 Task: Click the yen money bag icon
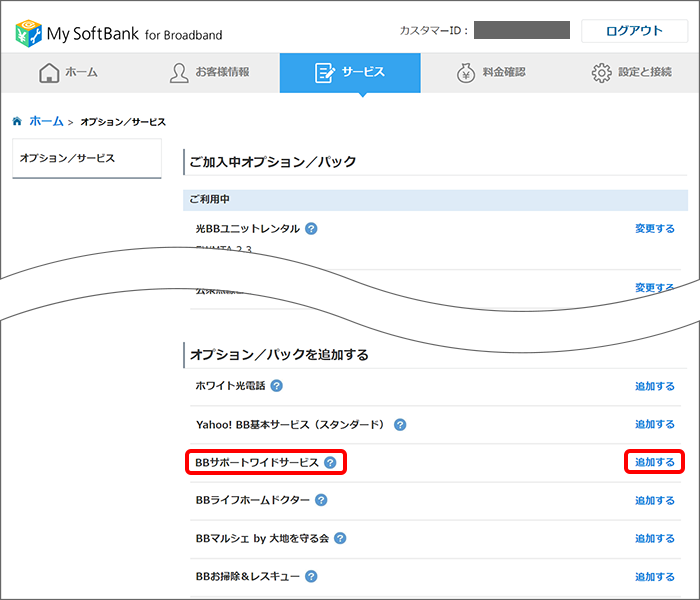(x=466, y=73)
